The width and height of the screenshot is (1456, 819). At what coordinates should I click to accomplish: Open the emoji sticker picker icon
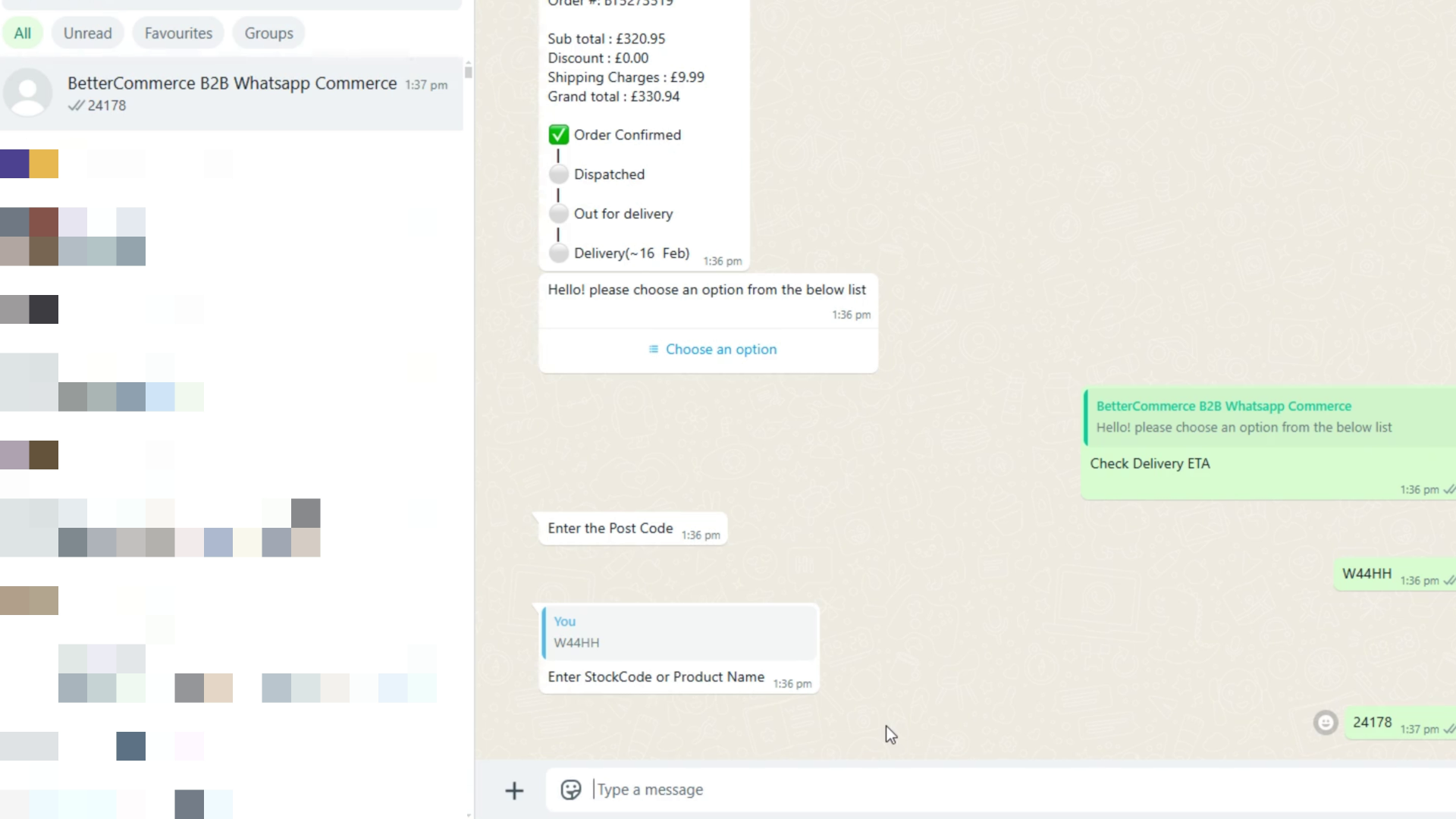(x=570, y=789)
